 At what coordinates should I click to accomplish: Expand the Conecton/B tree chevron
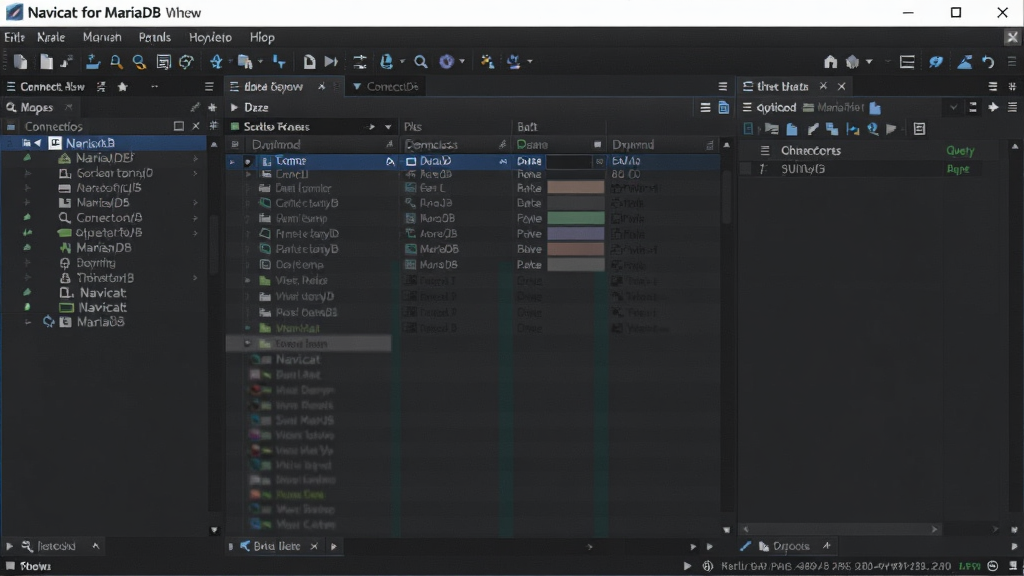point(195,217)
